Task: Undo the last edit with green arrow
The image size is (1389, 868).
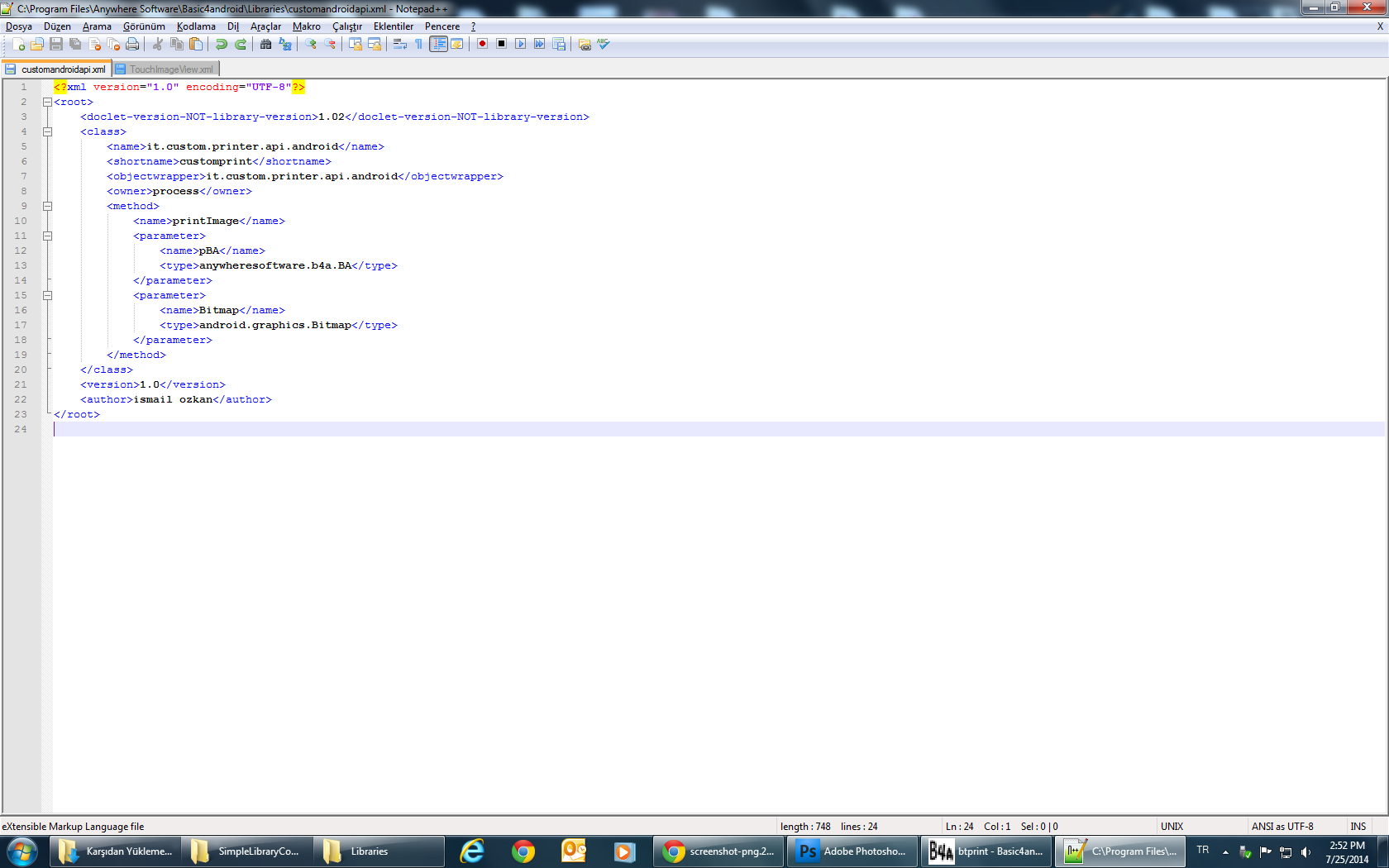Action: 221,44
